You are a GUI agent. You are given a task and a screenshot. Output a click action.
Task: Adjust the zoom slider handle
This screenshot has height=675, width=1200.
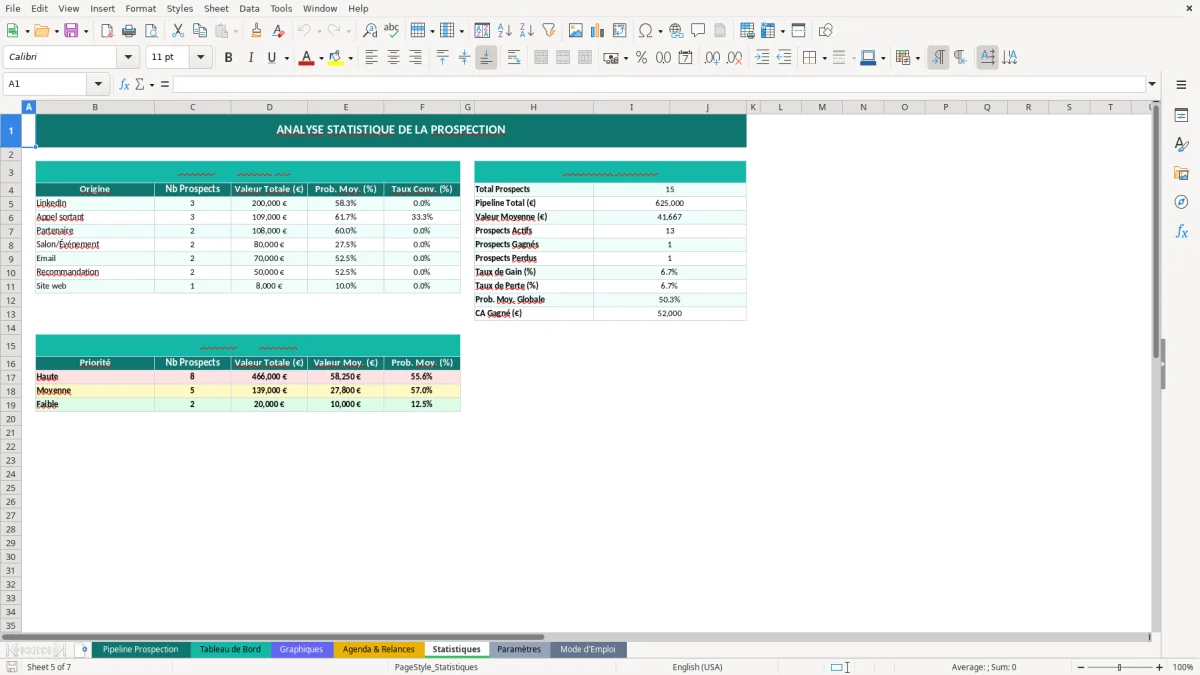1120,667
